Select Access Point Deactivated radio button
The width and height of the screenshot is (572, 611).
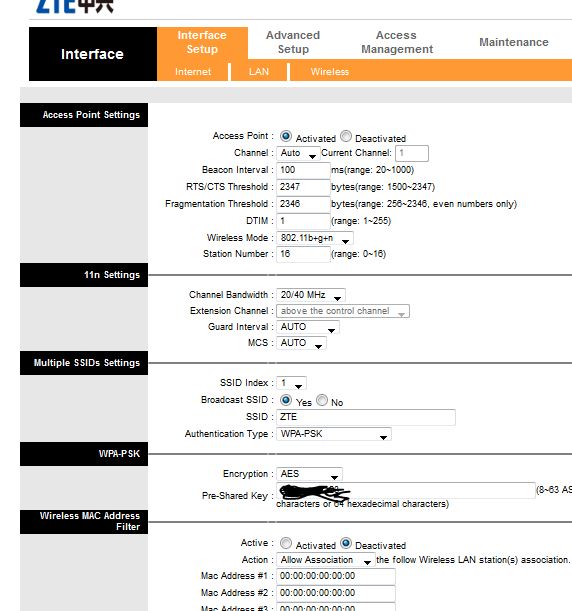pos(346,136)
